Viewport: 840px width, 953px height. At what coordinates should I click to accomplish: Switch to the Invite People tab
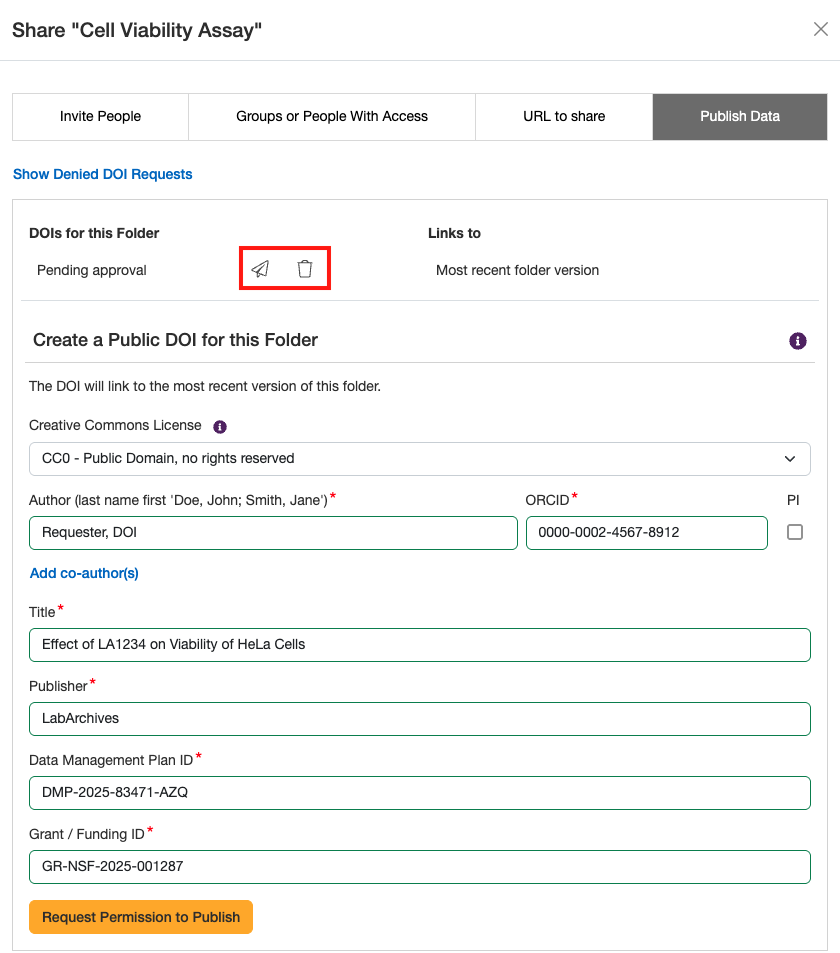tap(99, 116)
